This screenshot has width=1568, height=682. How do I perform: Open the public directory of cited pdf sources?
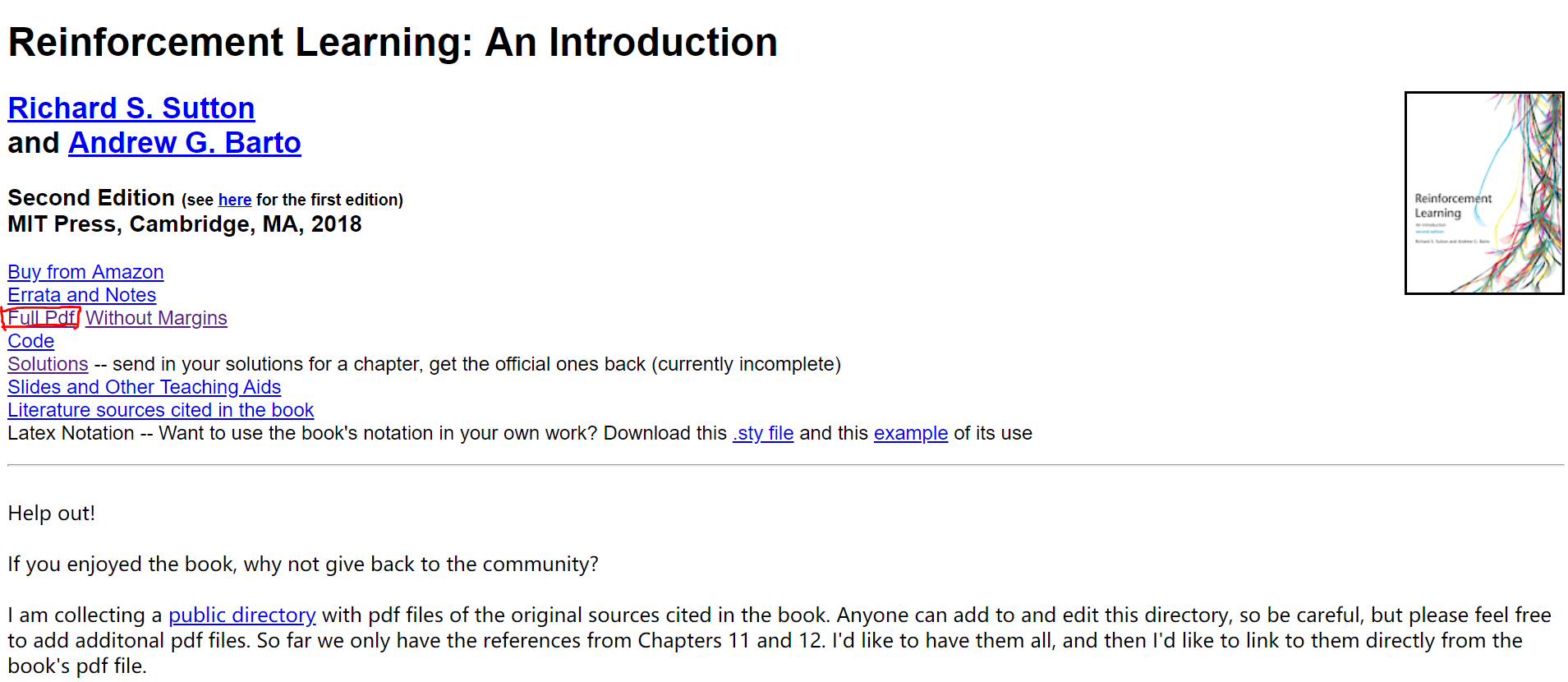pos(241,614)
